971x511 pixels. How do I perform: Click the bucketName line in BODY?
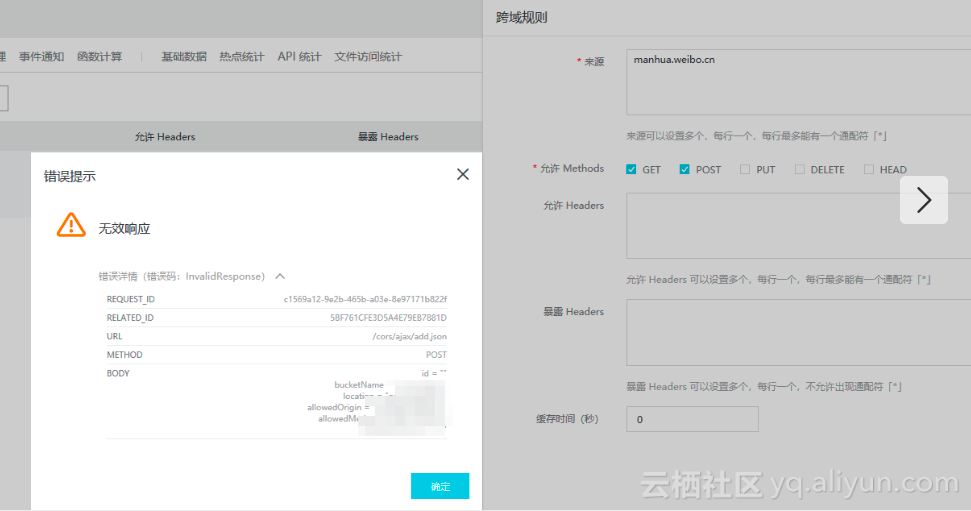pos(359,385)
